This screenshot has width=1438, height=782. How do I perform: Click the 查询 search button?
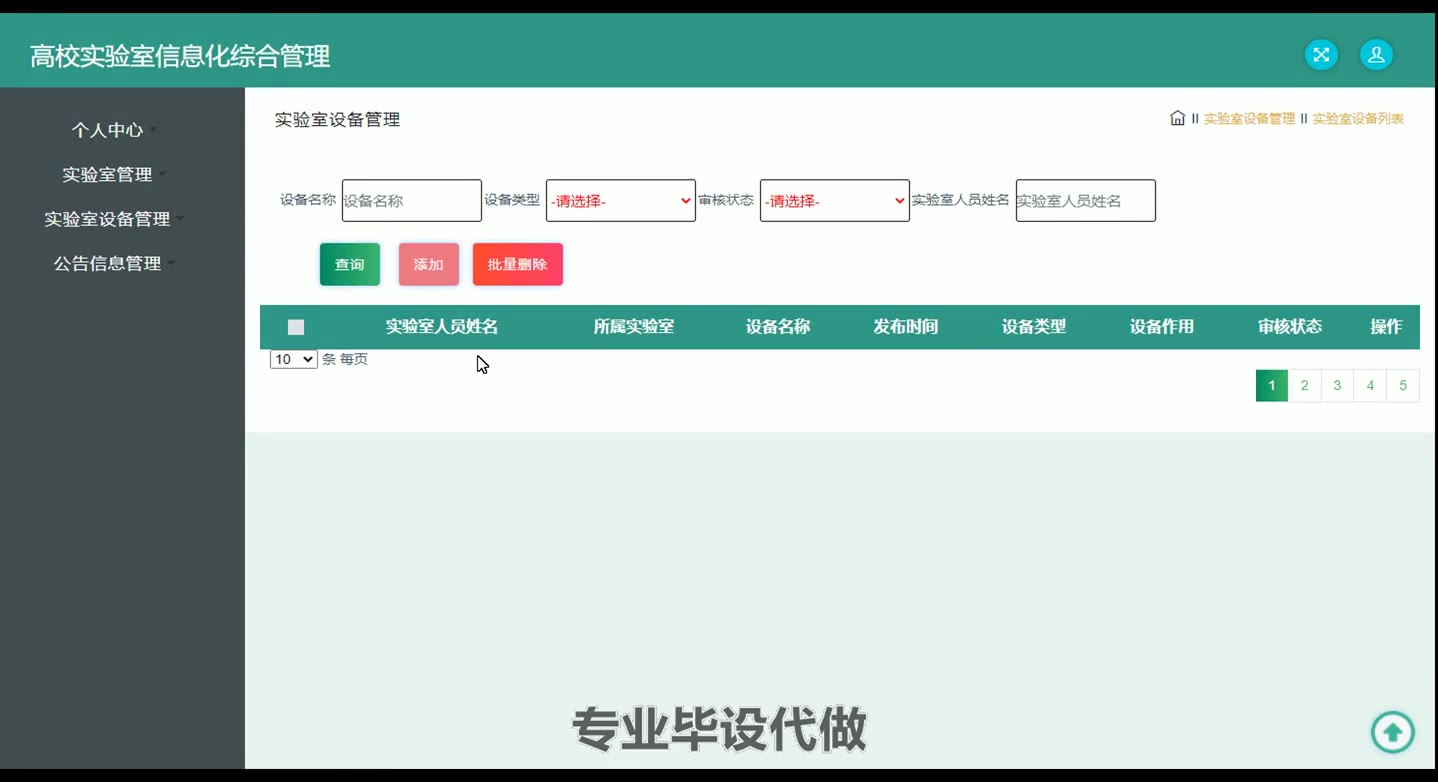point(350,265)
